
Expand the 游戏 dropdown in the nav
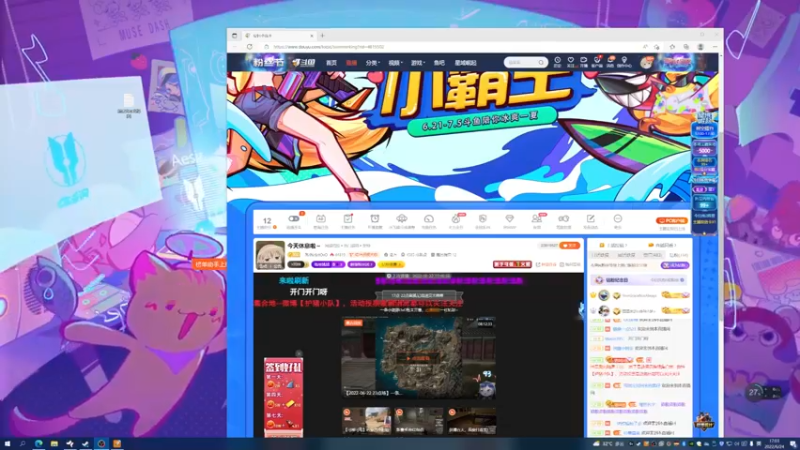pos(417,63)
